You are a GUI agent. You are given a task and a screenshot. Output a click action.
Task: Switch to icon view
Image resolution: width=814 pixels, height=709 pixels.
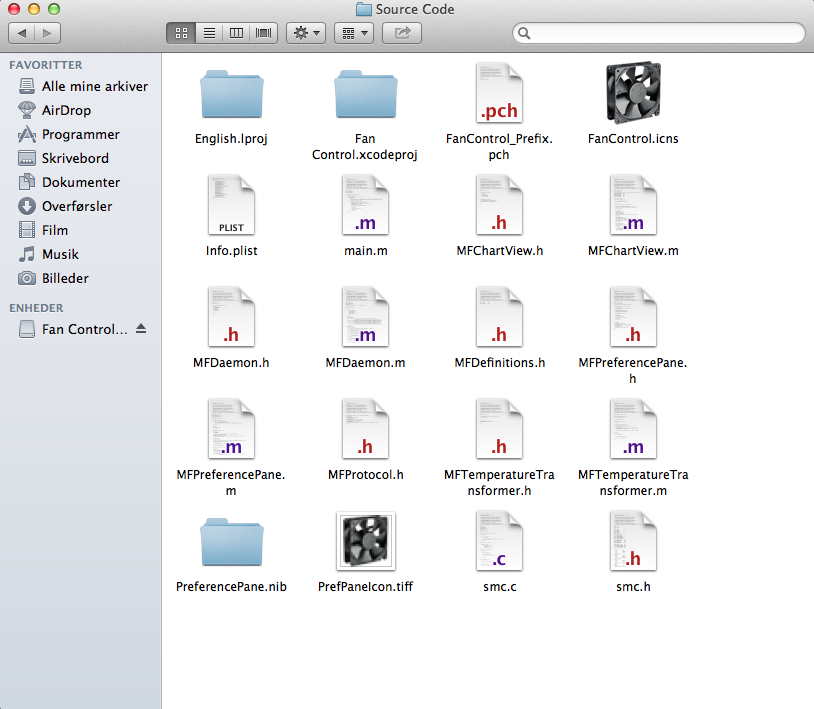pyautogui.click(x=181, y=33)
